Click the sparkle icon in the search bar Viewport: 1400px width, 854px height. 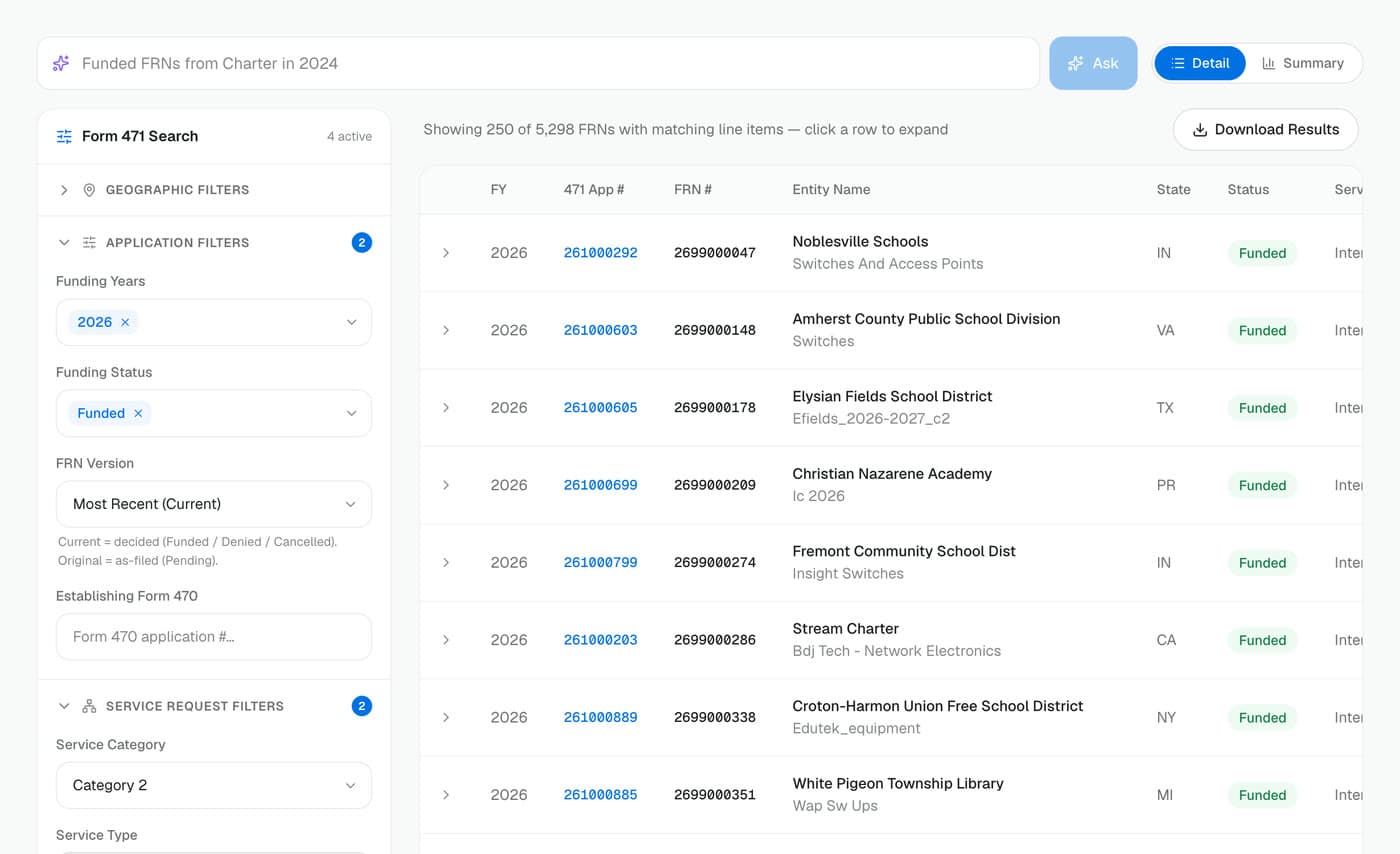[61, 63]
